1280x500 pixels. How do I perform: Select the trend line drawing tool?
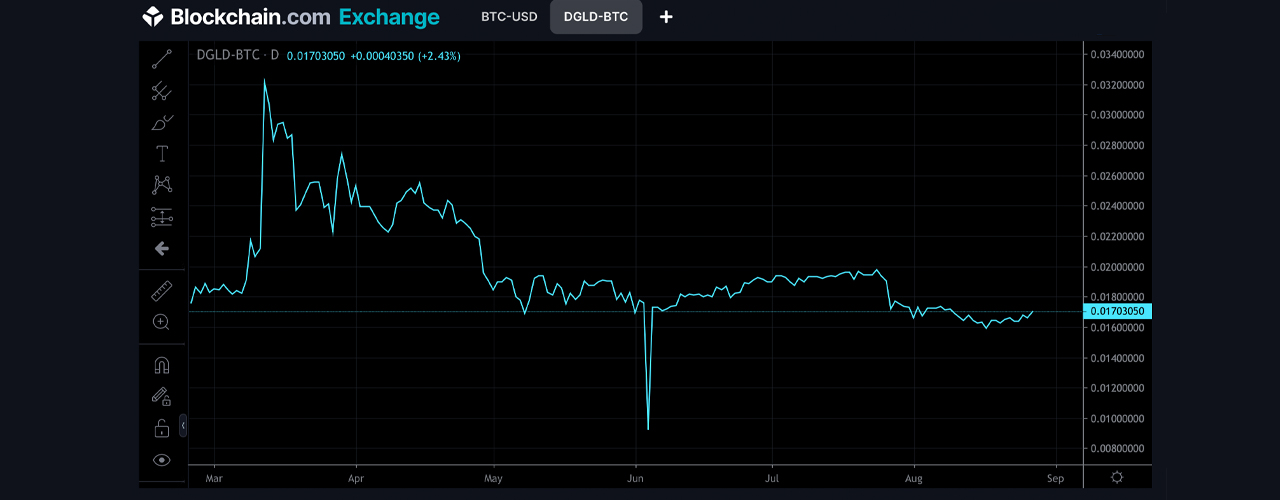coord(161,60)
